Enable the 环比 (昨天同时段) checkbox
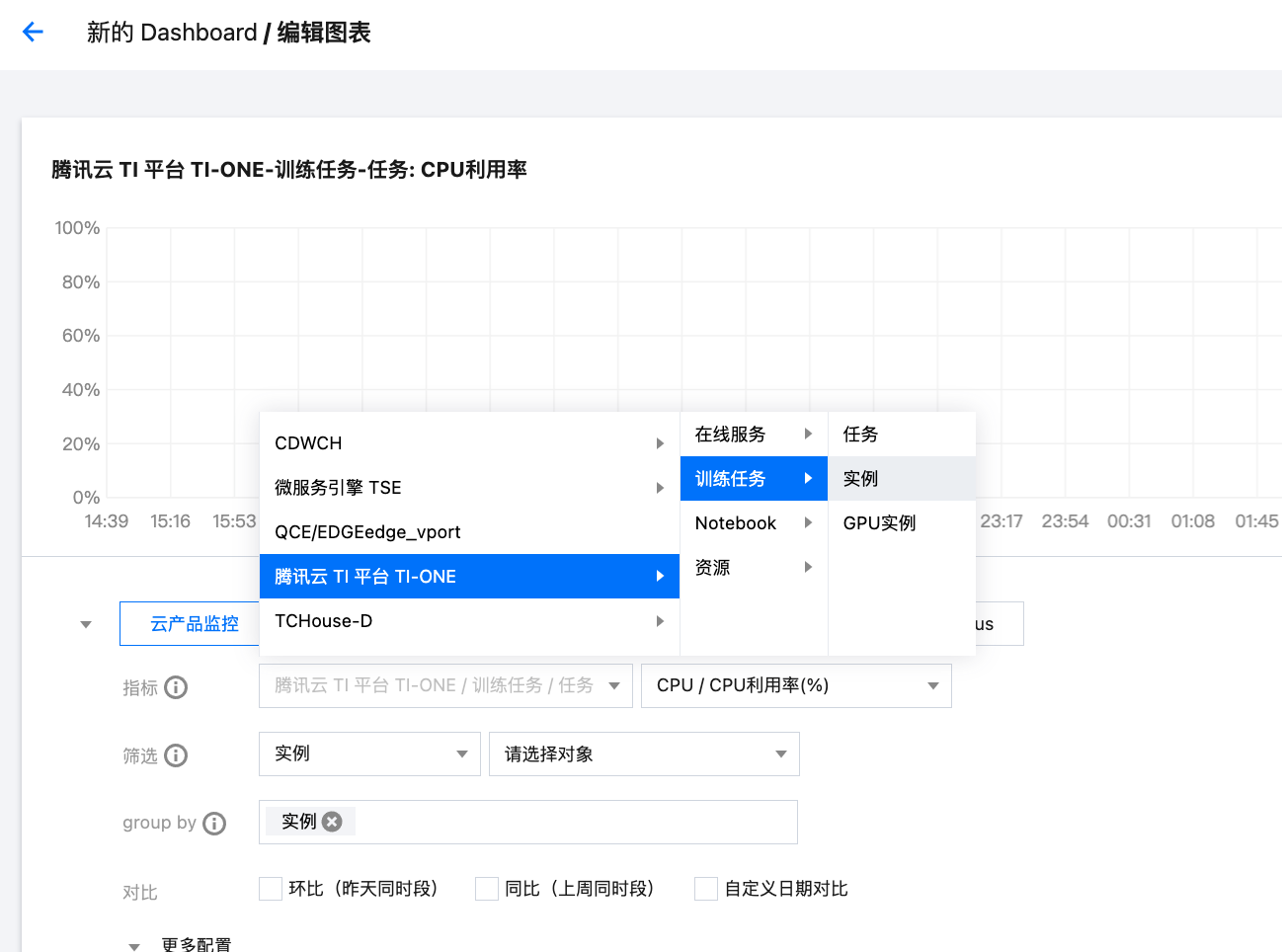The image size is (1282, 952). 271,889
